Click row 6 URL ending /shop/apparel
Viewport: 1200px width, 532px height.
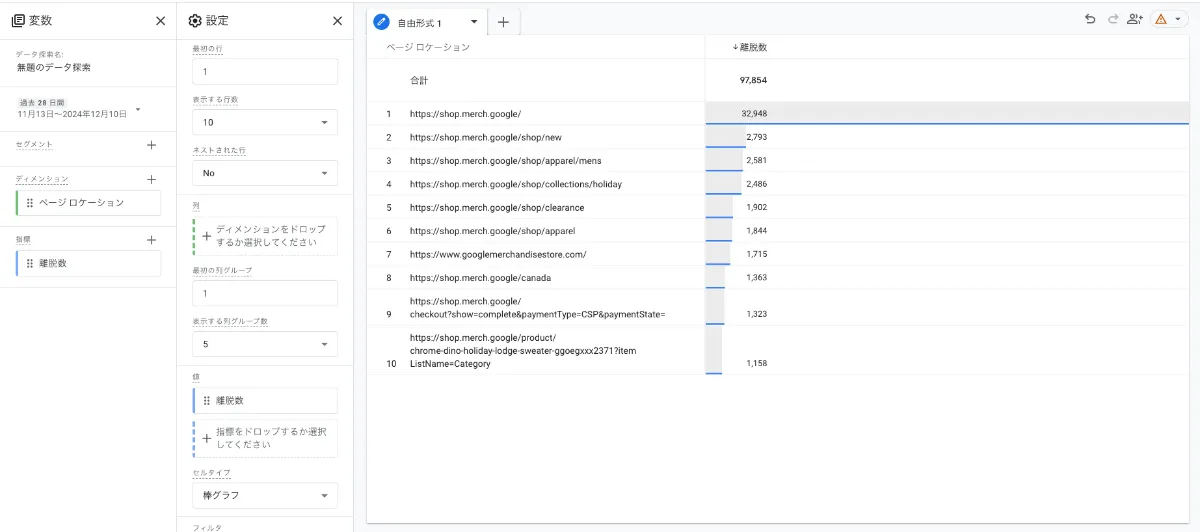492,231
